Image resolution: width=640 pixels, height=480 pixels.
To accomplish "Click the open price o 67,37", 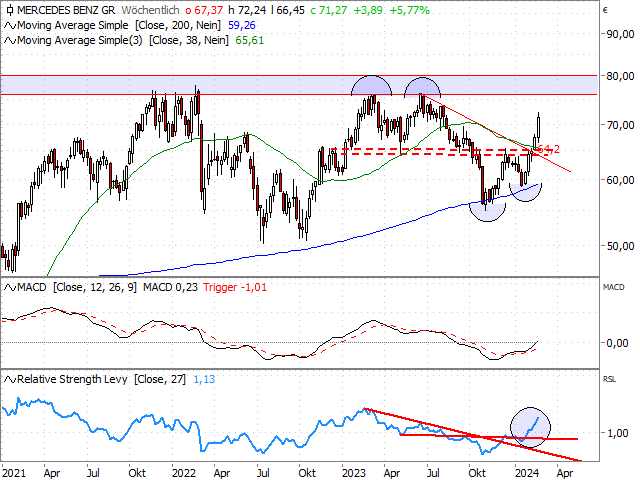I will (x=203, y=10).
